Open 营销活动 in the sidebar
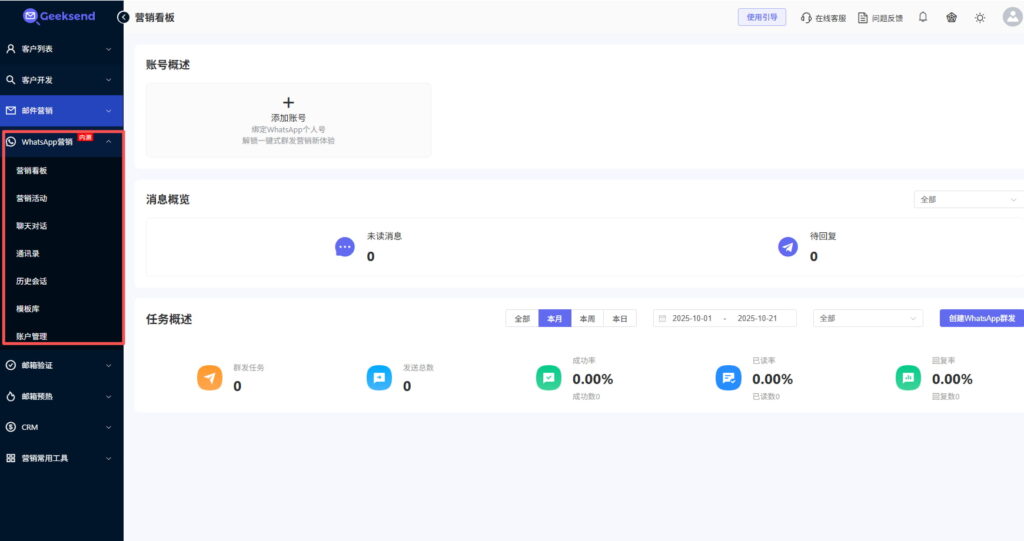This screenshot has width=1024, height=541. point(32,198)
